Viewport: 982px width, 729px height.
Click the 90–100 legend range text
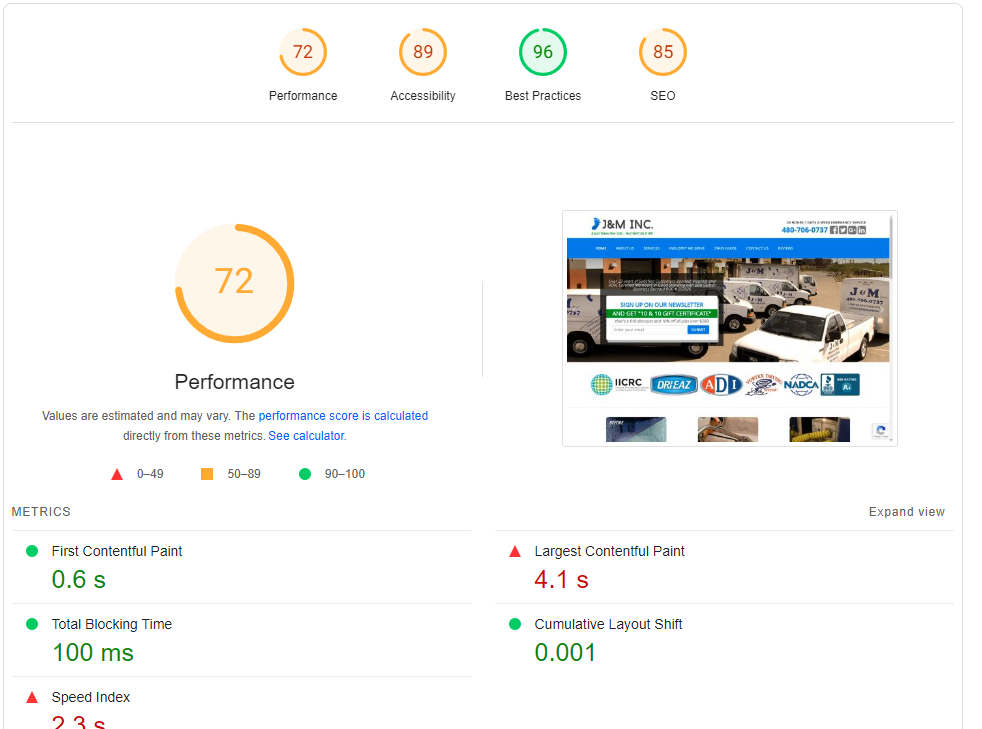tap(344, 474)
